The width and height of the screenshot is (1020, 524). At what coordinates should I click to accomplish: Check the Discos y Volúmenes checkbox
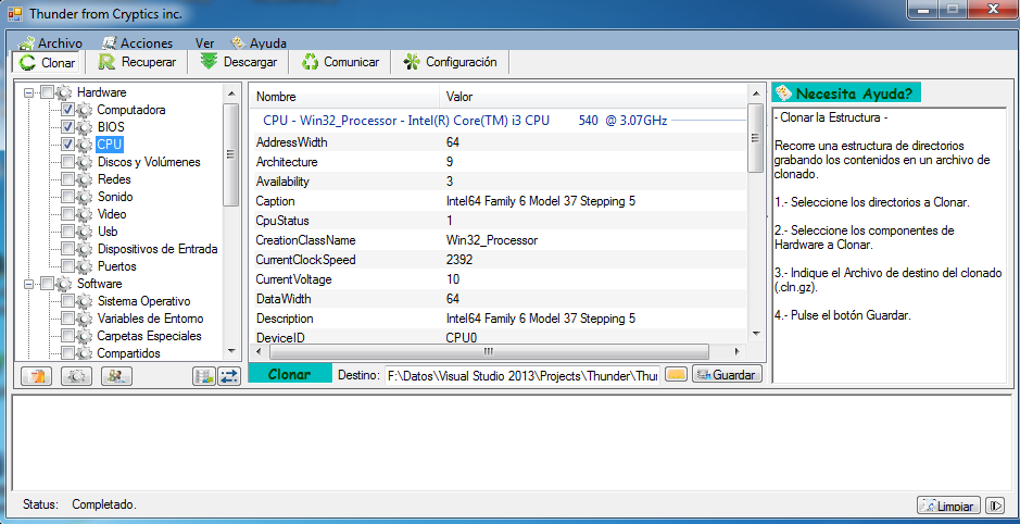(68, 162)
